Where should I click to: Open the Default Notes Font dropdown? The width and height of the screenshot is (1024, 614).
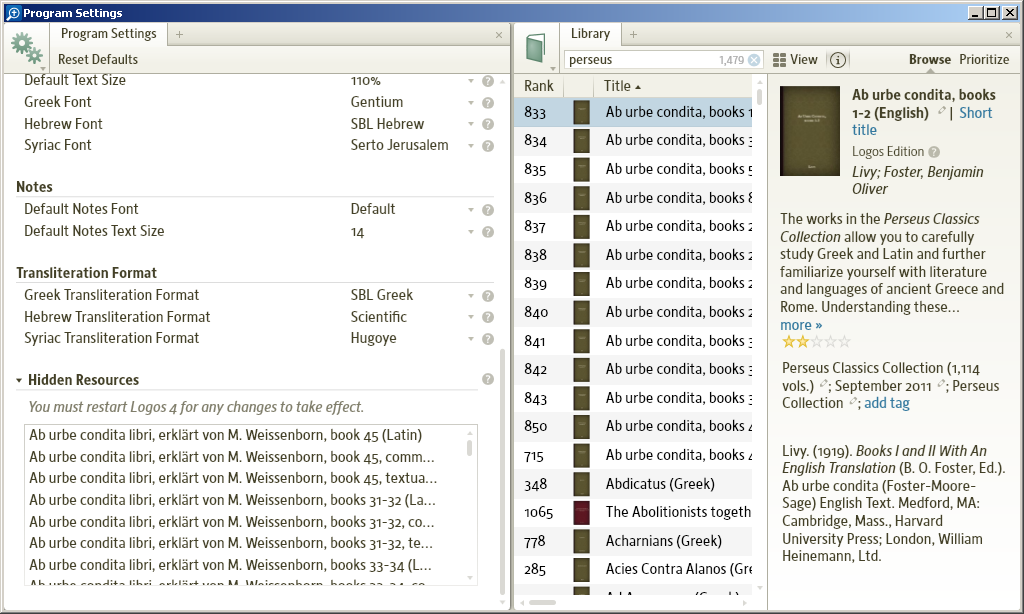click(471, 210)
